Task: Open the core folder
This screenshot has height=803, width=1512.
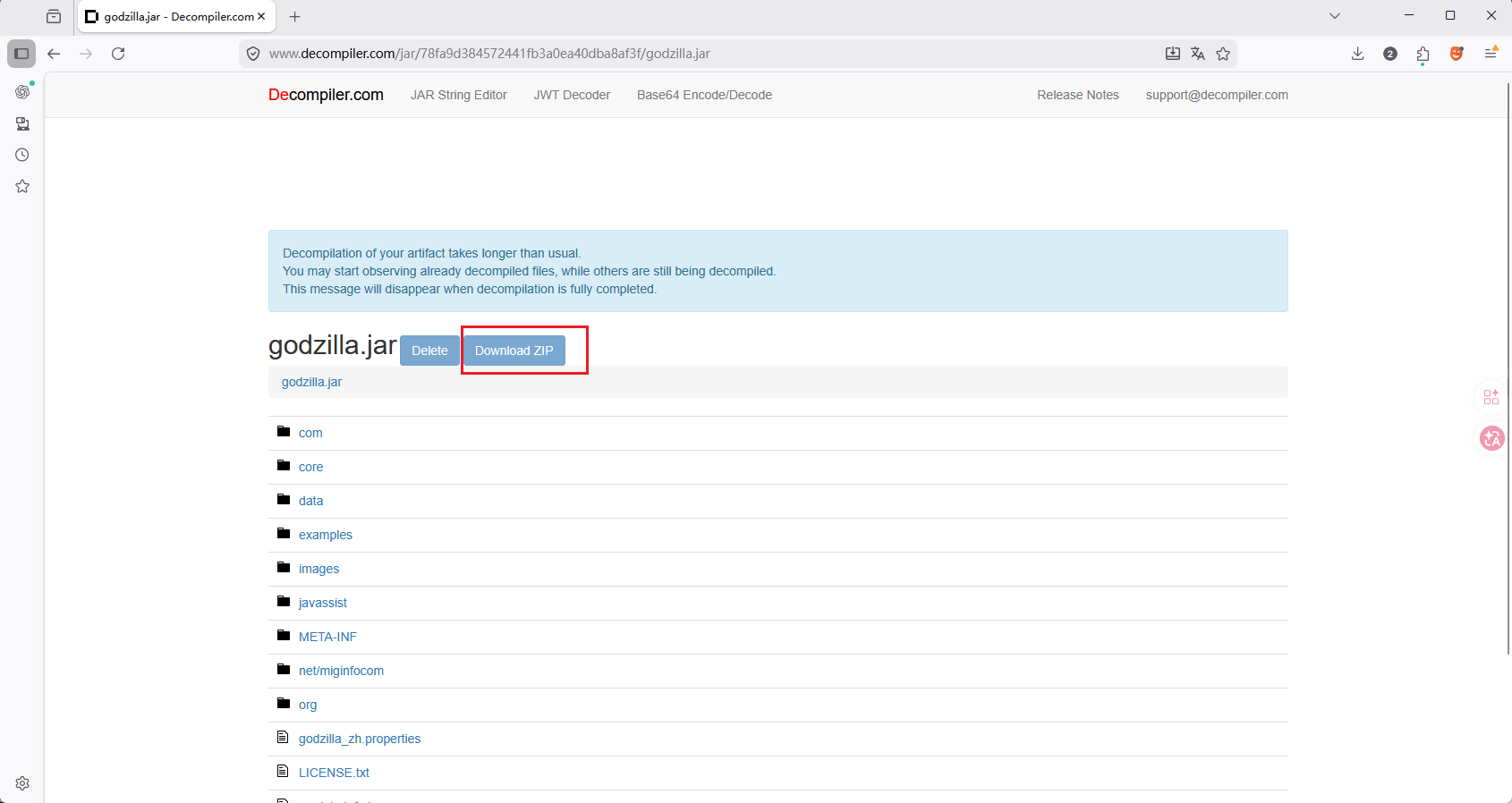Action: point(310,467)
